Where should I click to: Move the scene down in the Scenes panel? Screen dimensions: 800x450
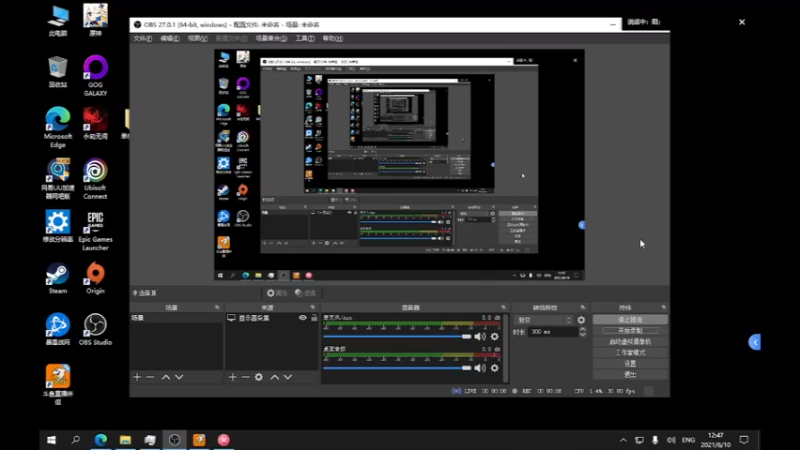(x=179, y=377)
